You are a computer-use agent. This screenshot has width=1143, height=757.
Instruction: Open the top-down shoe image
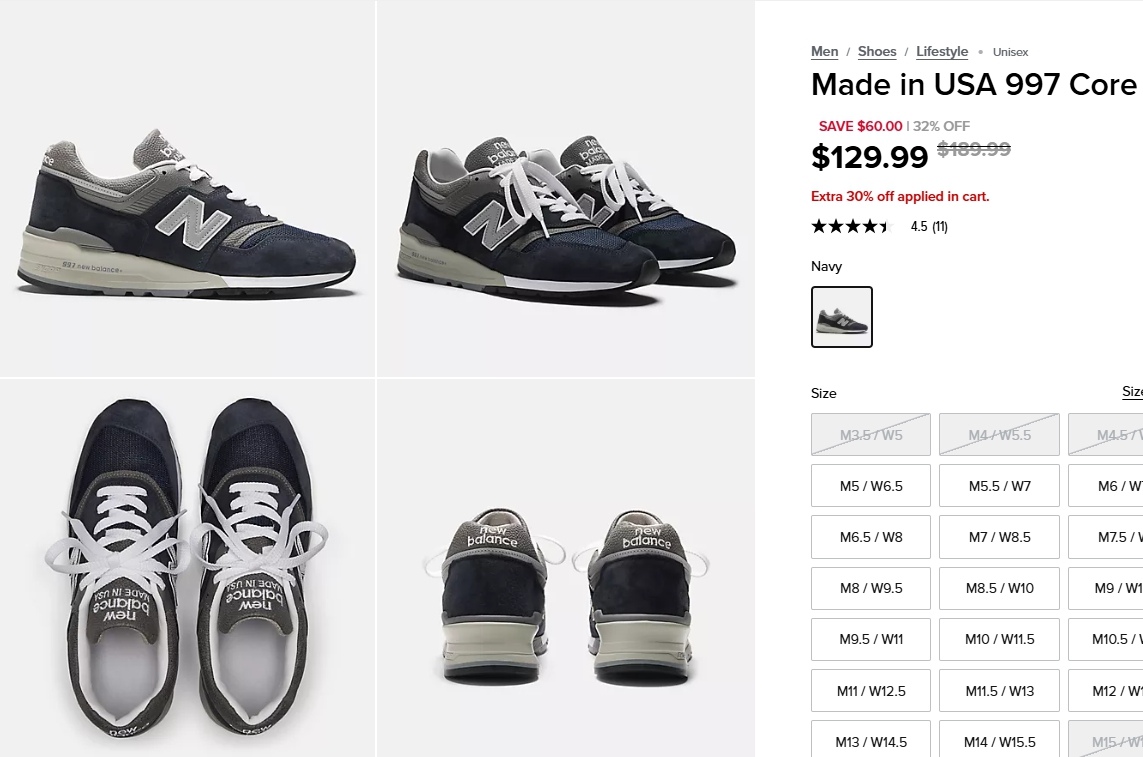(x=187, y=568)
